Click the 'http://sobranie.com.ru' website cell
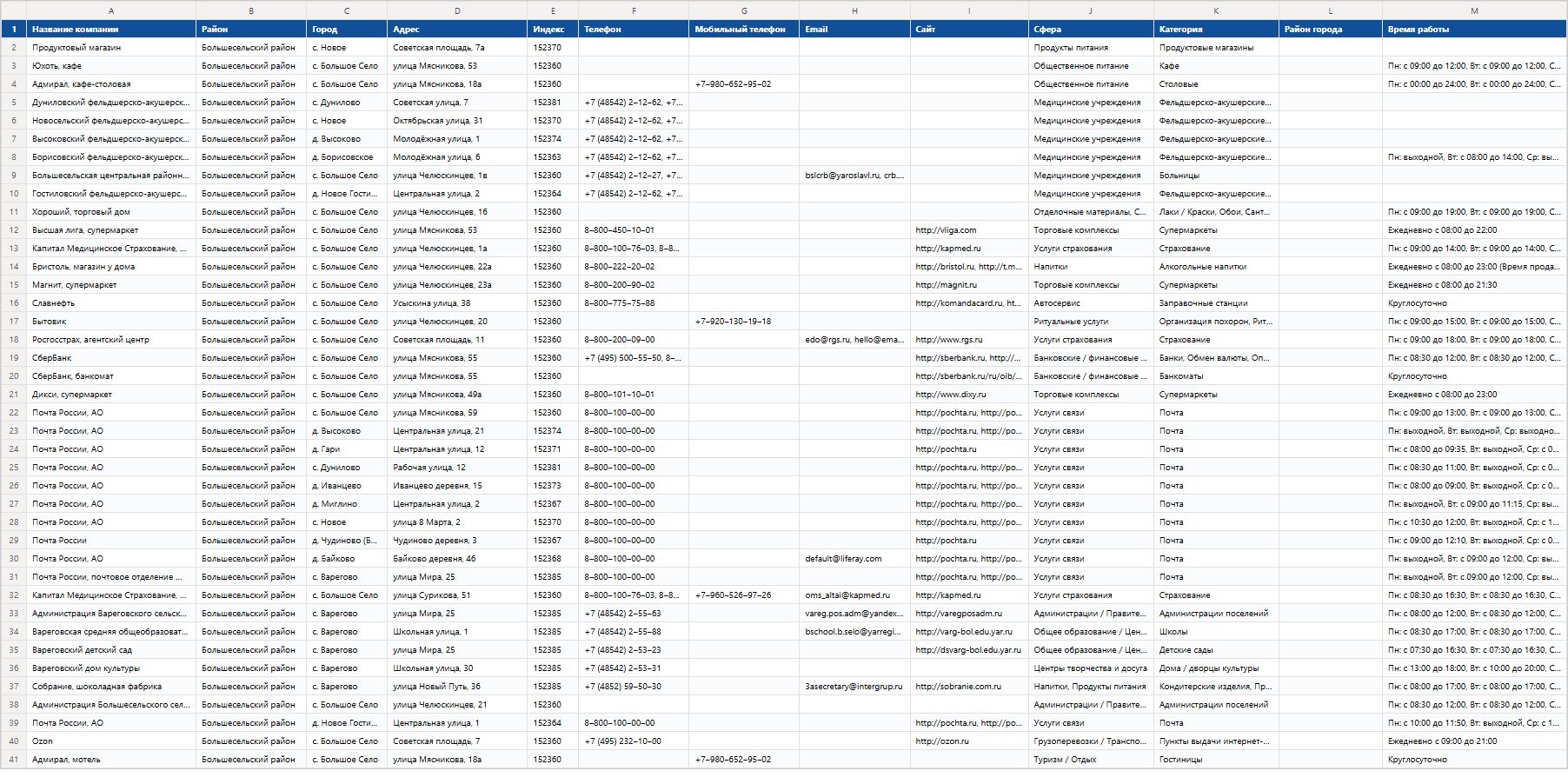The height and width of the screenshot is (784, 1568). (x=969, y=687)
